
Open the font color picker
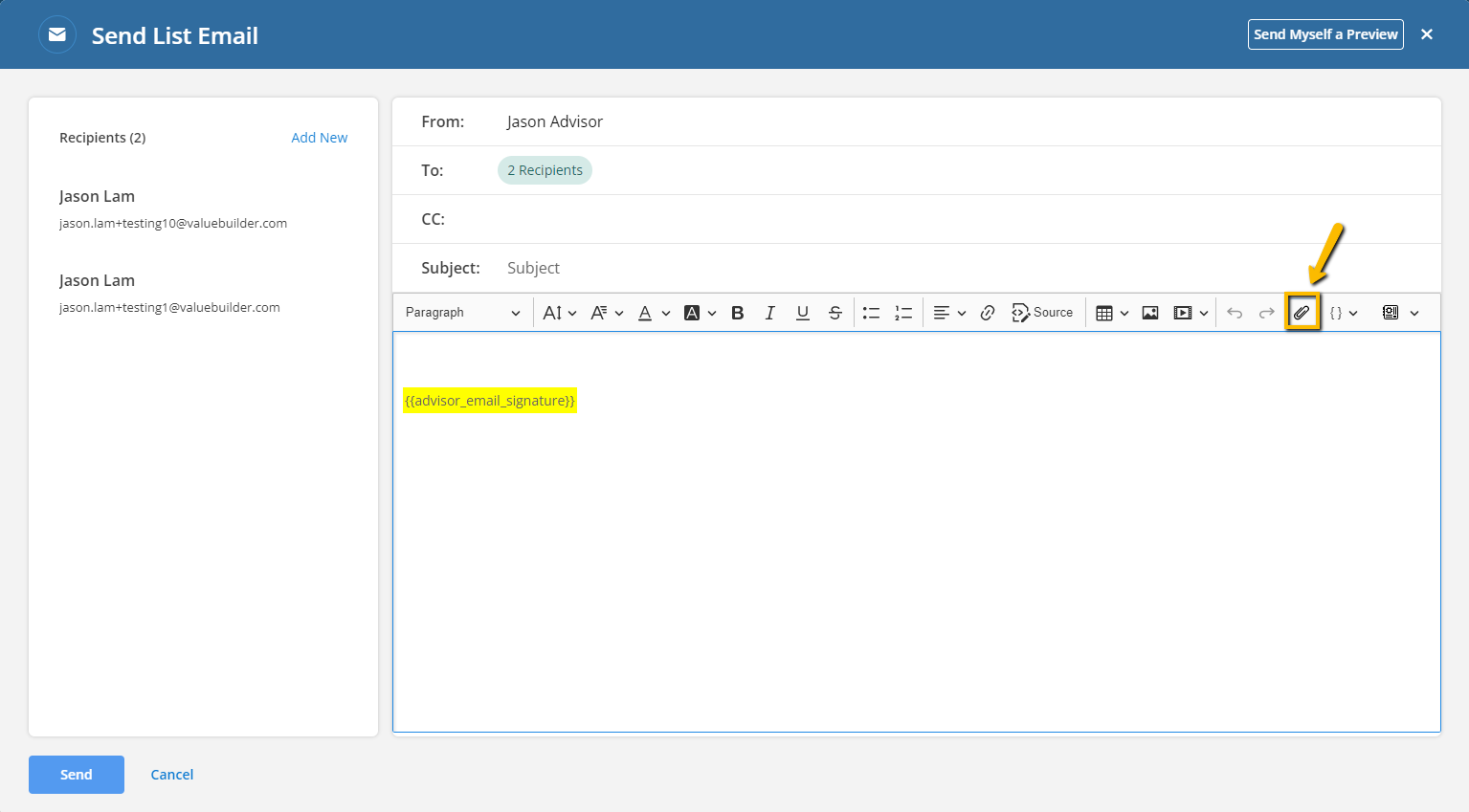point(654,313)
